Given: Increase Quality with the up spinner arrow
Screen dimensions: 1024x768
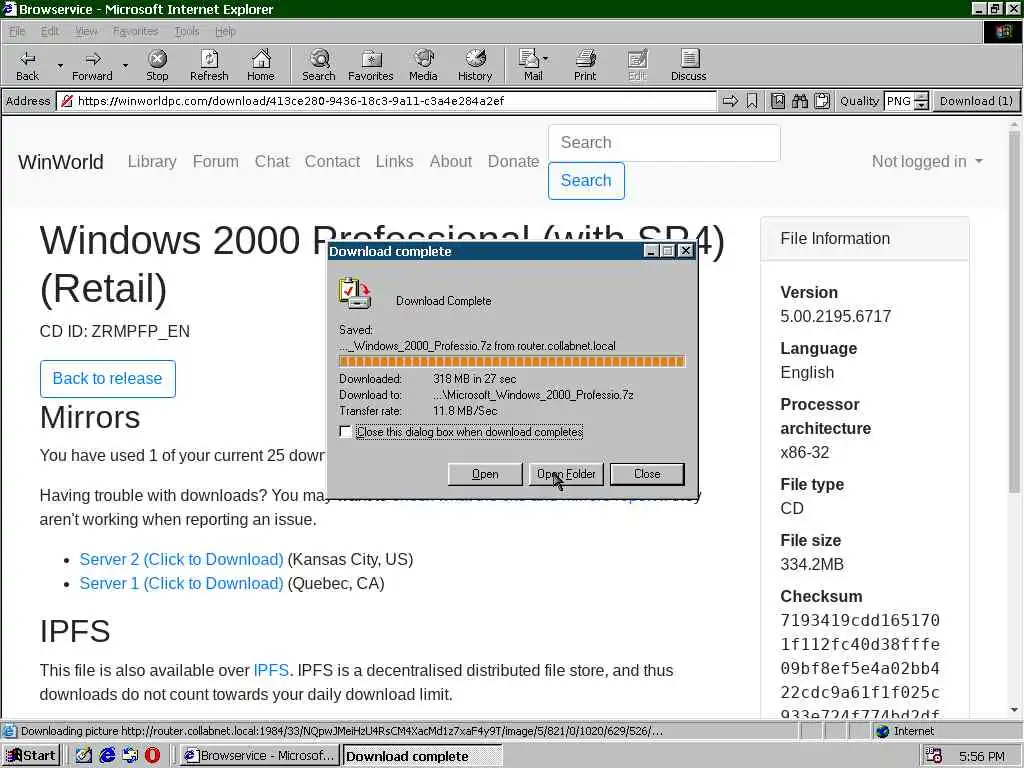Looking at the screenshot, I should tap(921, 97).
